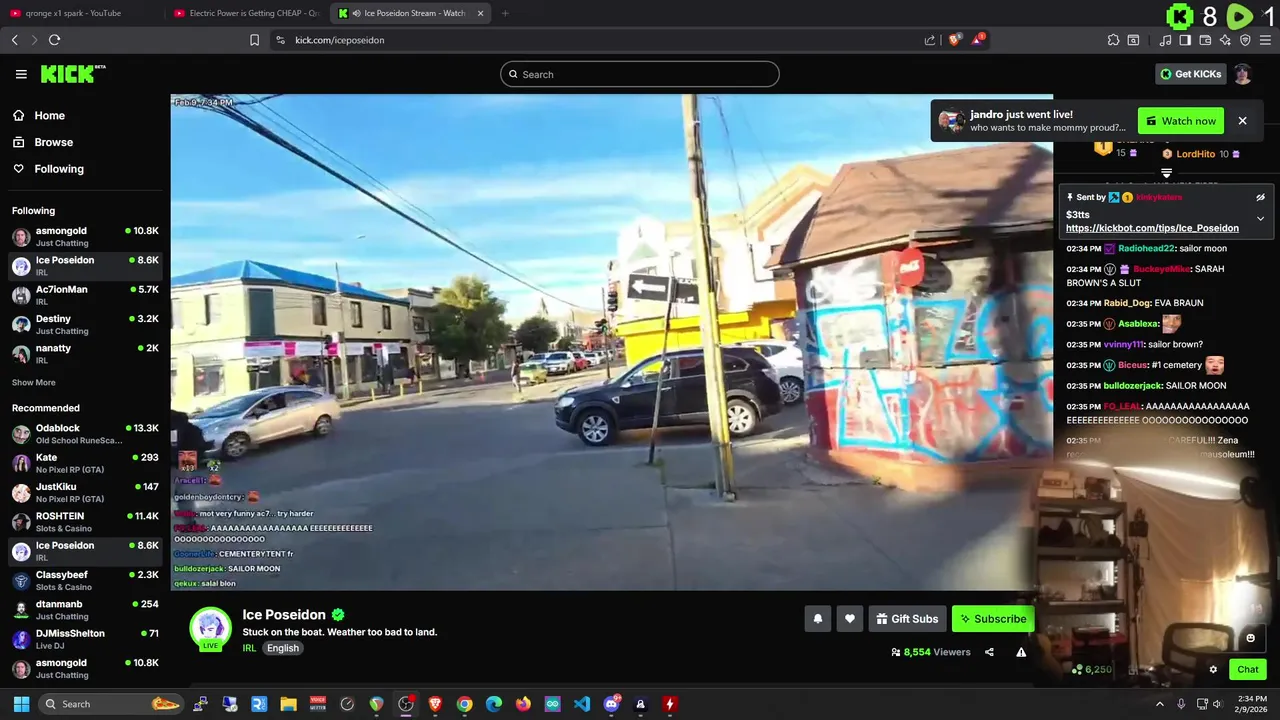The width and height of the screenshot is (1280, 720).
Task: Click the kick.com address bar
Action: point(600,40)
